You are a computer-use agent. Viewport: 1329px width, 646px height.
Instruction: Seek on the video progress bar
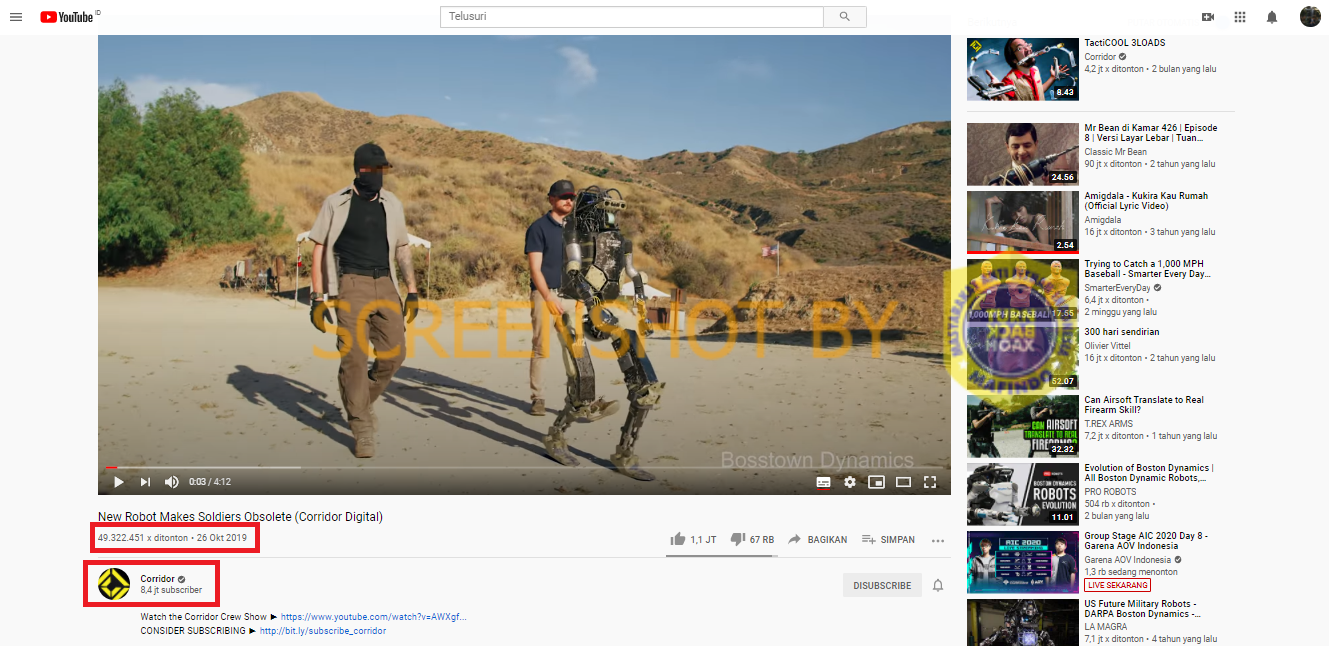pyautogui.click(x=524, y=467)
